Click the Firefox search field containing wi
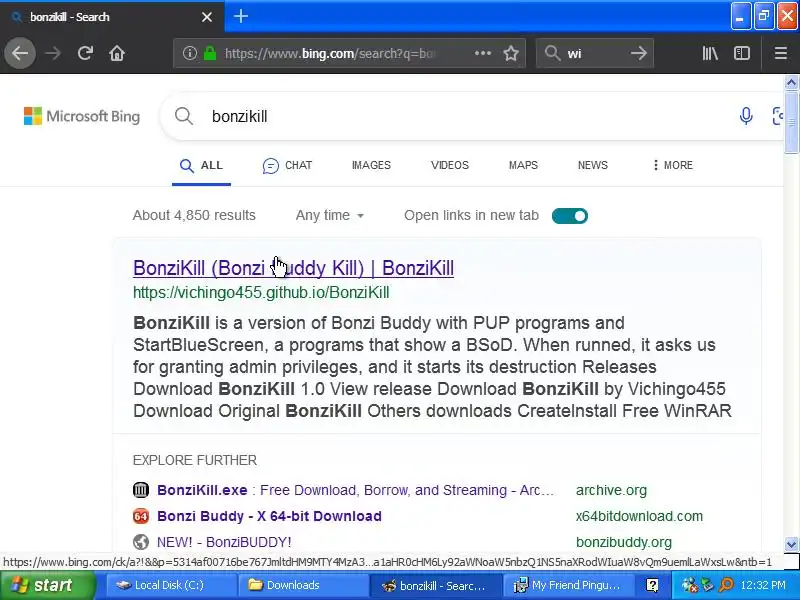The height and width of the screenshot is (600, 800). pyautogui.click(x=594, y=53)
